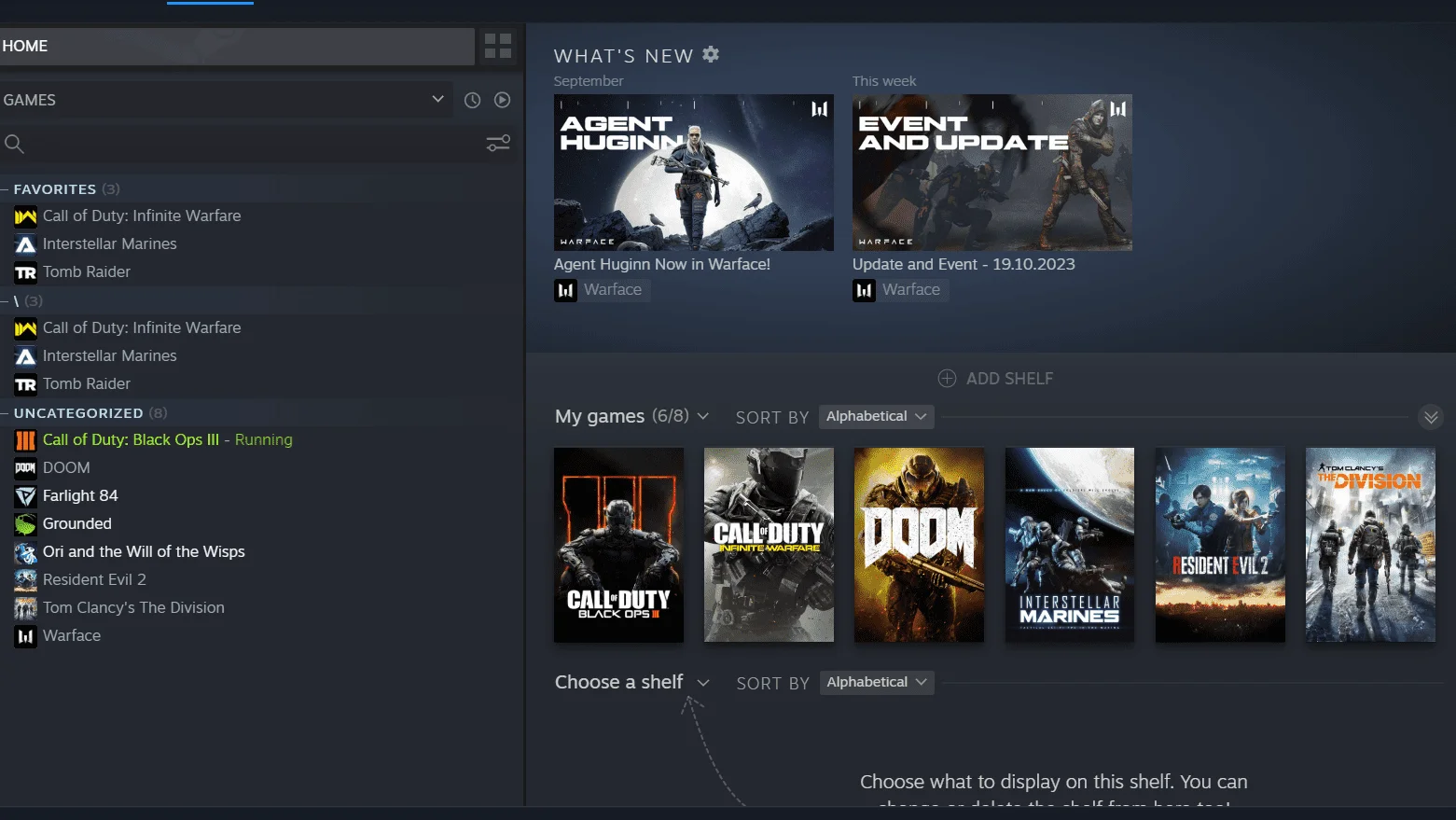Open DOOM cover in My games shelf
Image resolution: width=1456 pixels, height=820 pixels.
tap(919, 545)
